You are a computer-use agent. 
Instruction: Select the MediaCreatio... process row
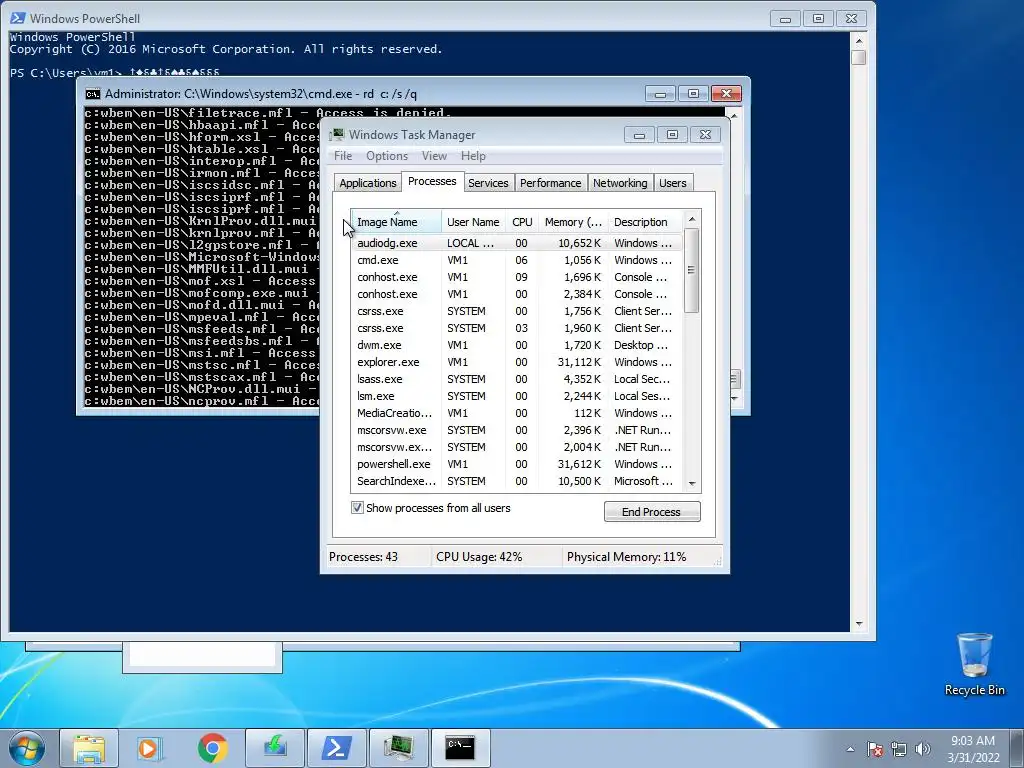(517, 413)
